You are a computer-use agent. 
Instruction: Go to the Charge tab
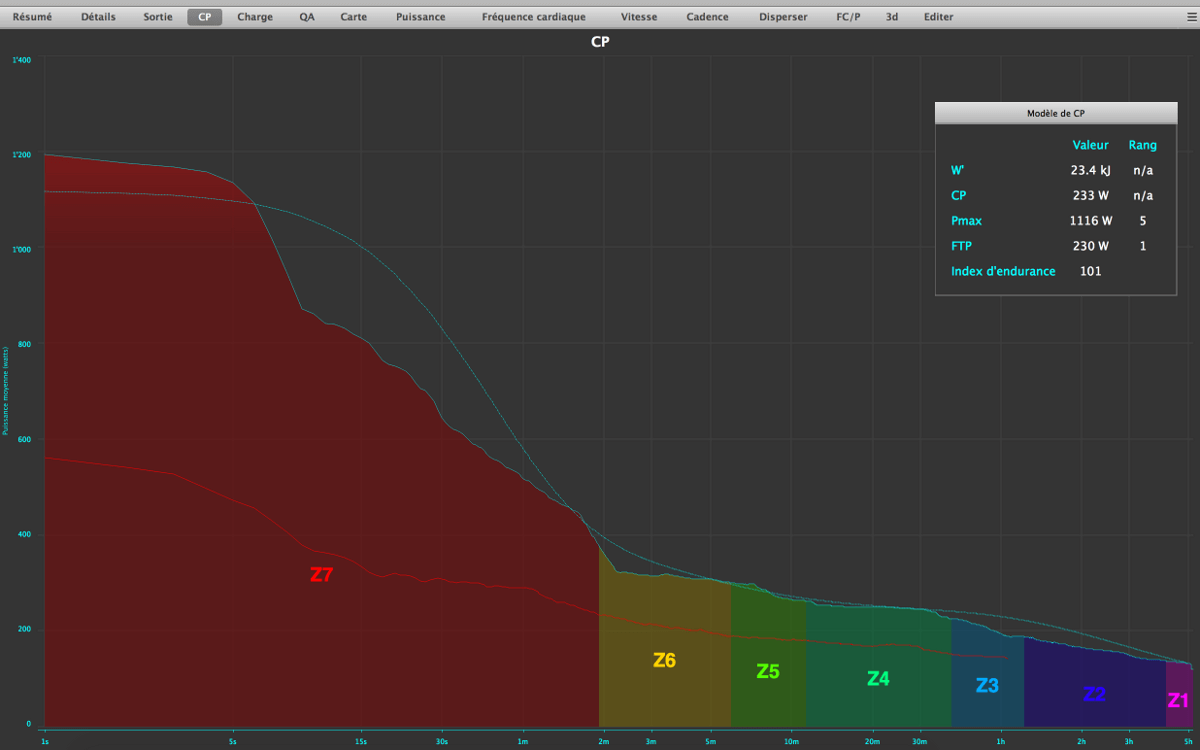[255, 17]
